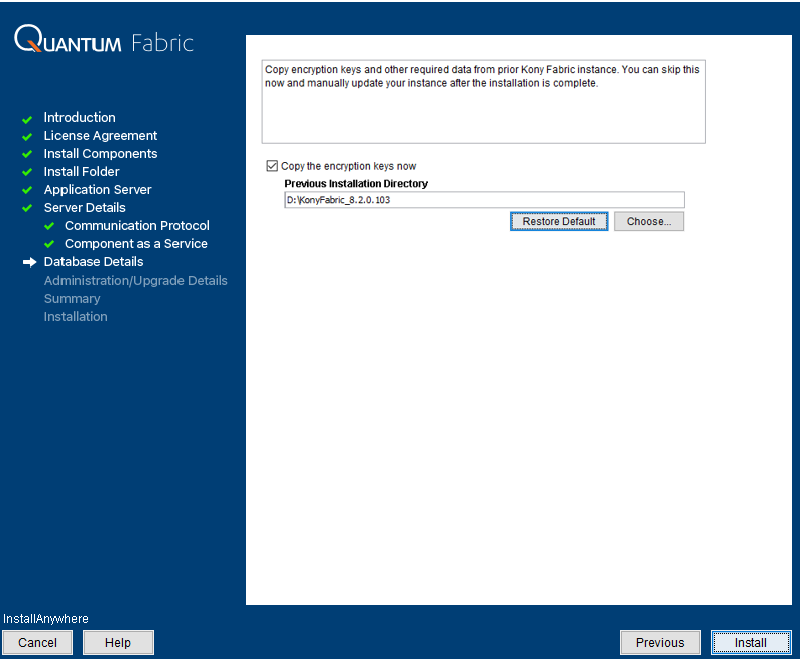Image resolution: width=800 pixels, height=659 pixels.
Task: Click the encryption keys description text box
Action: (x=484, y=102)
